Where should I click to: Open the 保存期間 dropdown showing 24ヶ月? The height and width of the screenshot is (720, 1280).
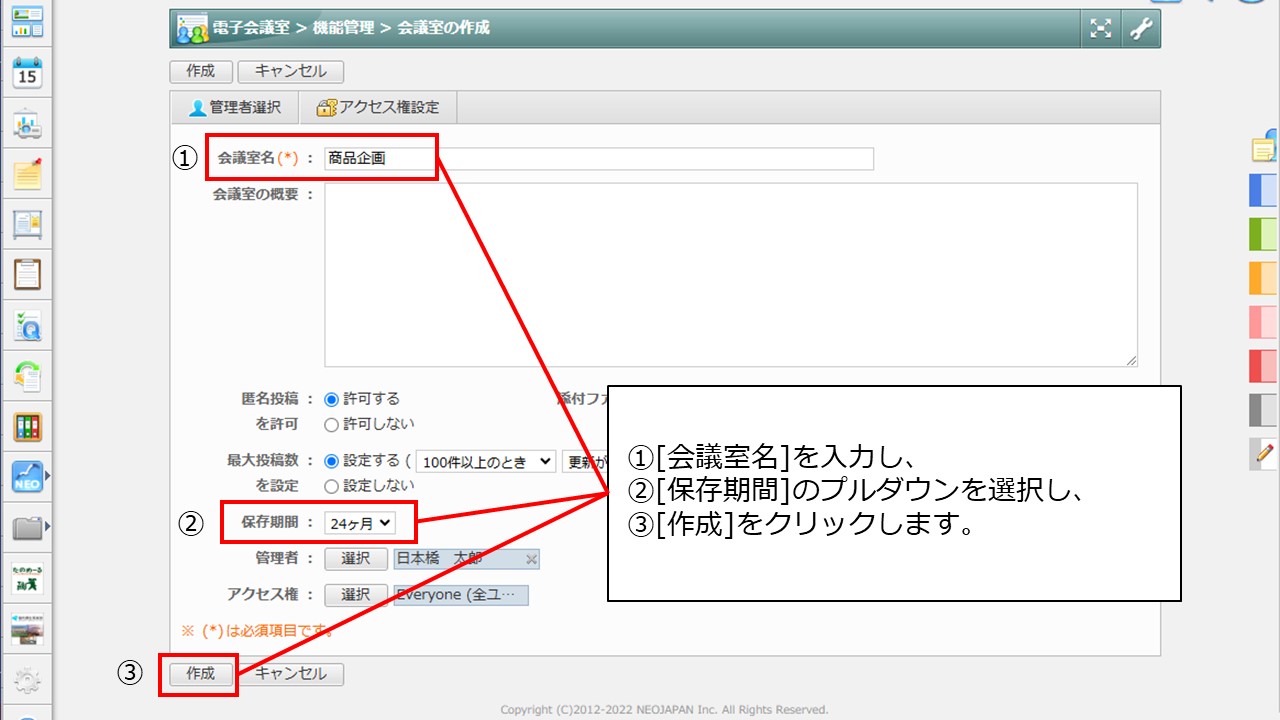pyautogui.click(x=360, y=522)
